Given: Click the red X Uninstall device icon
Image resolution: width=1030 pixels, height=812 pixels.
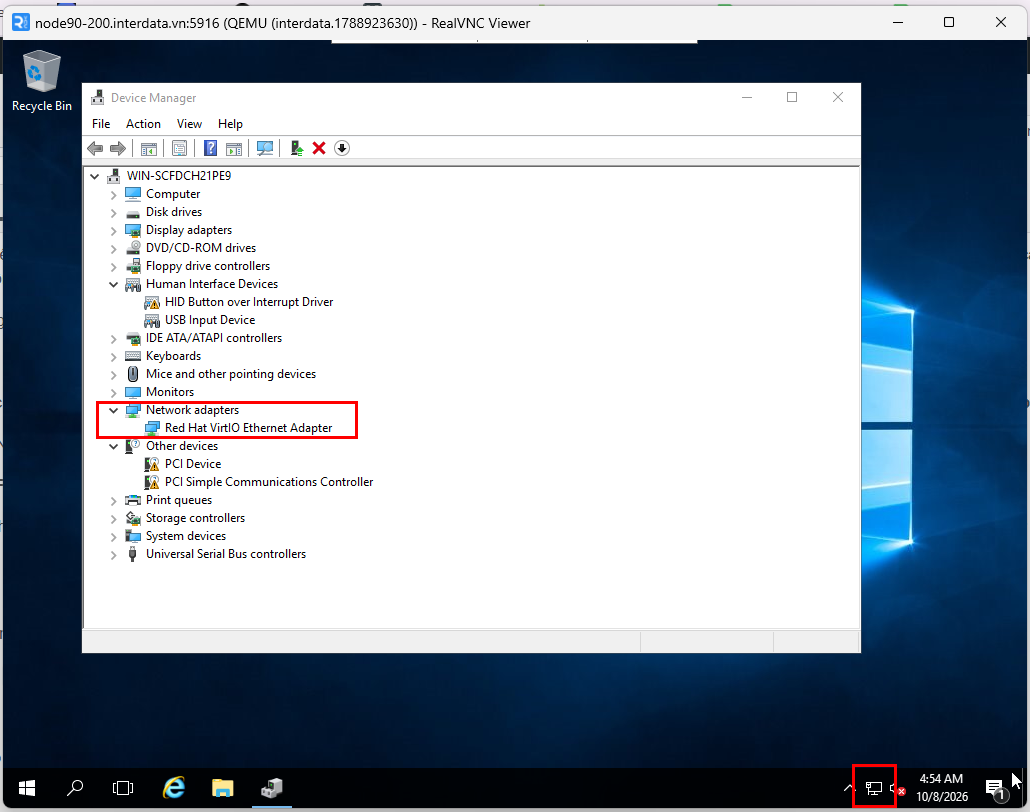Looking at the screenshot, I should [319, 148].
